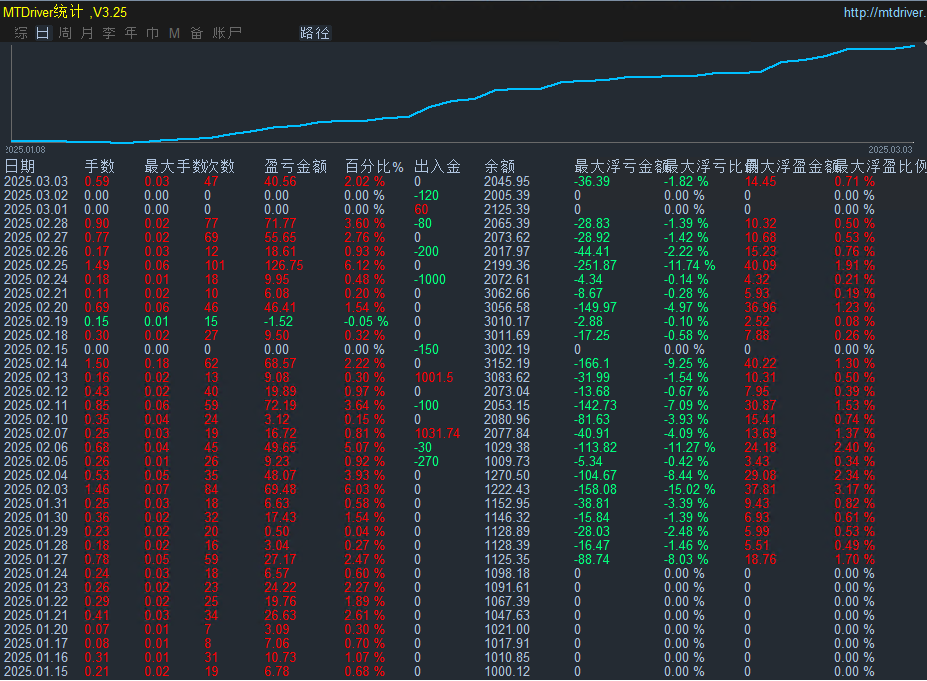The height and width of the screenshot is (681, 927).
Task: Click the deposit value 1001.5
Action: (x=434, y=378)
